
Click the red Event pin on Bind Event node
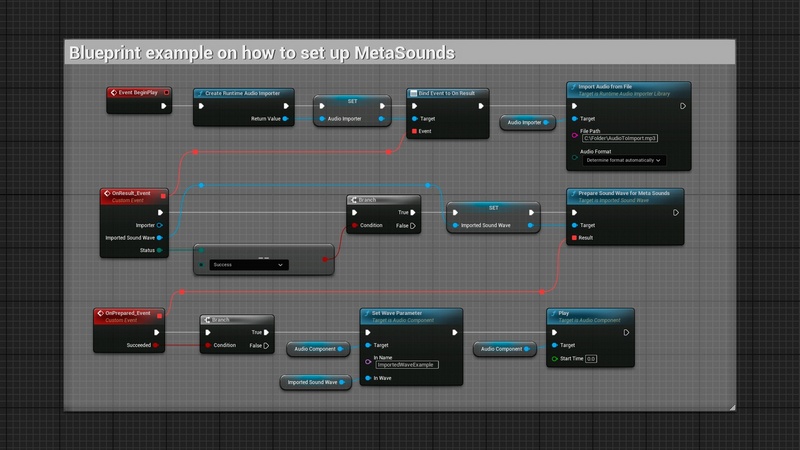tap(414, 131)
